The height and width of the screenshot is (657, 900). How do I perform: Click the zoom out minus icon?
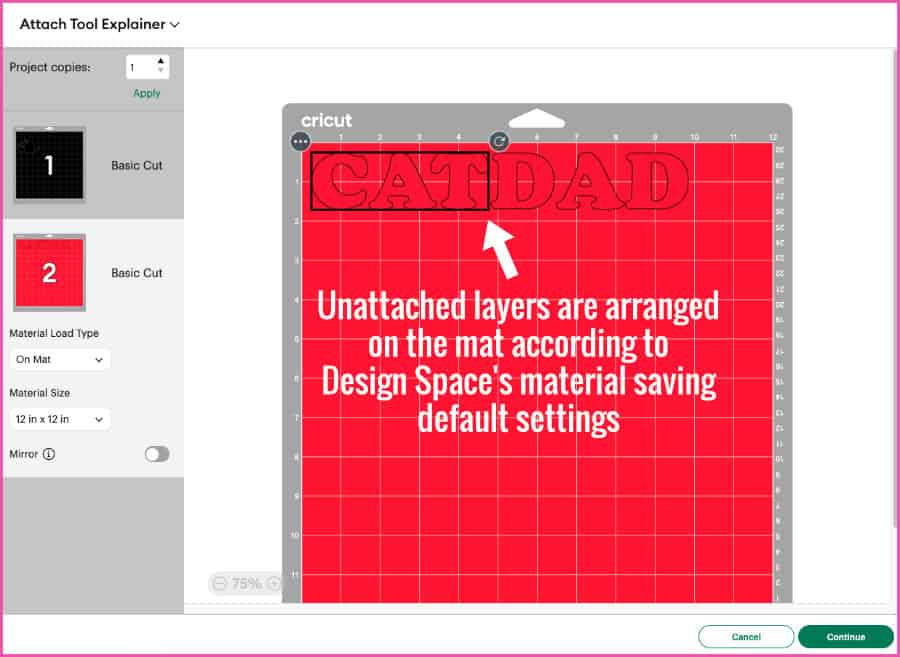point(220,584)
